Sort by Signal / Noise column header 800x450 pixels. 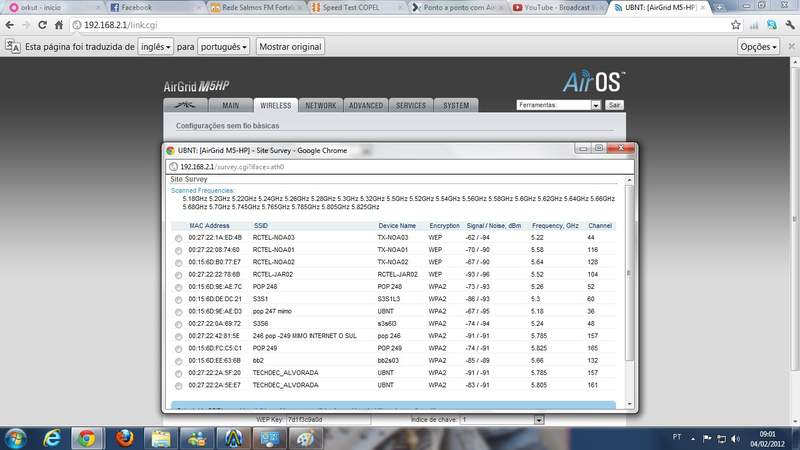tap(493, 226)
